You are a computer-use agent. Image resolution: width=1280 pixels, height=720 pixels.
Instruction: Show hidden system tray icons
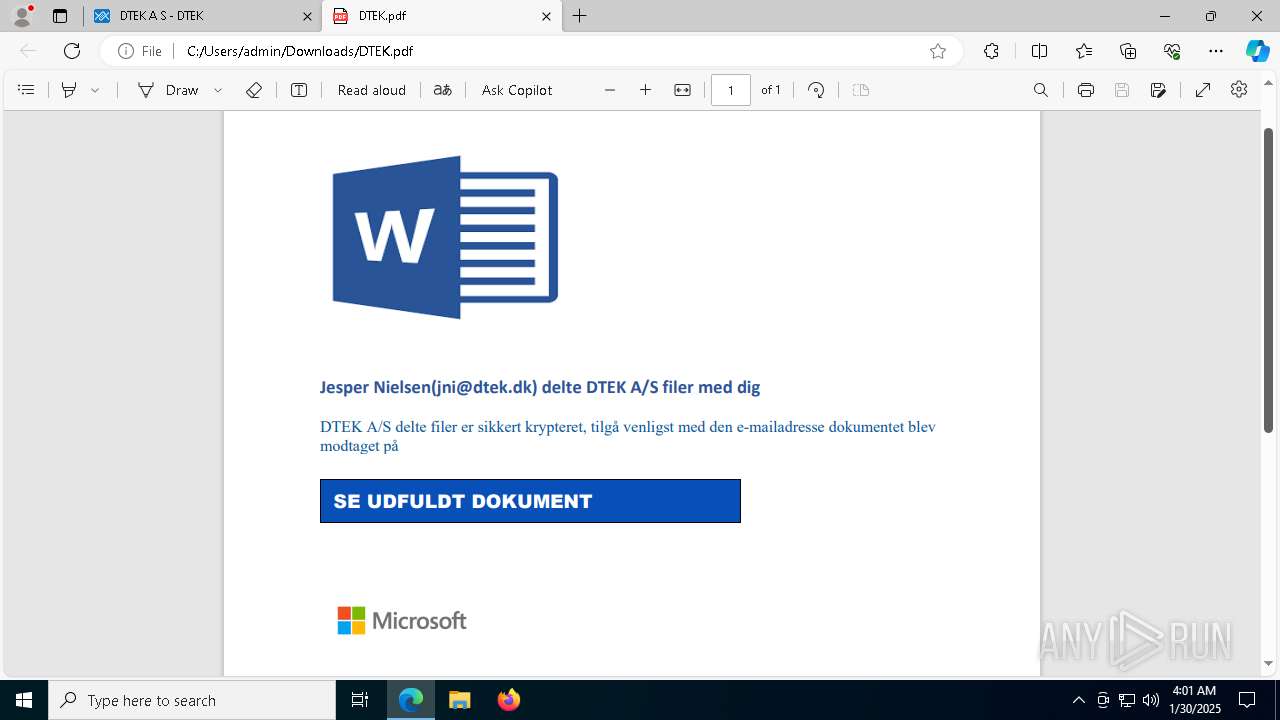1079,700
